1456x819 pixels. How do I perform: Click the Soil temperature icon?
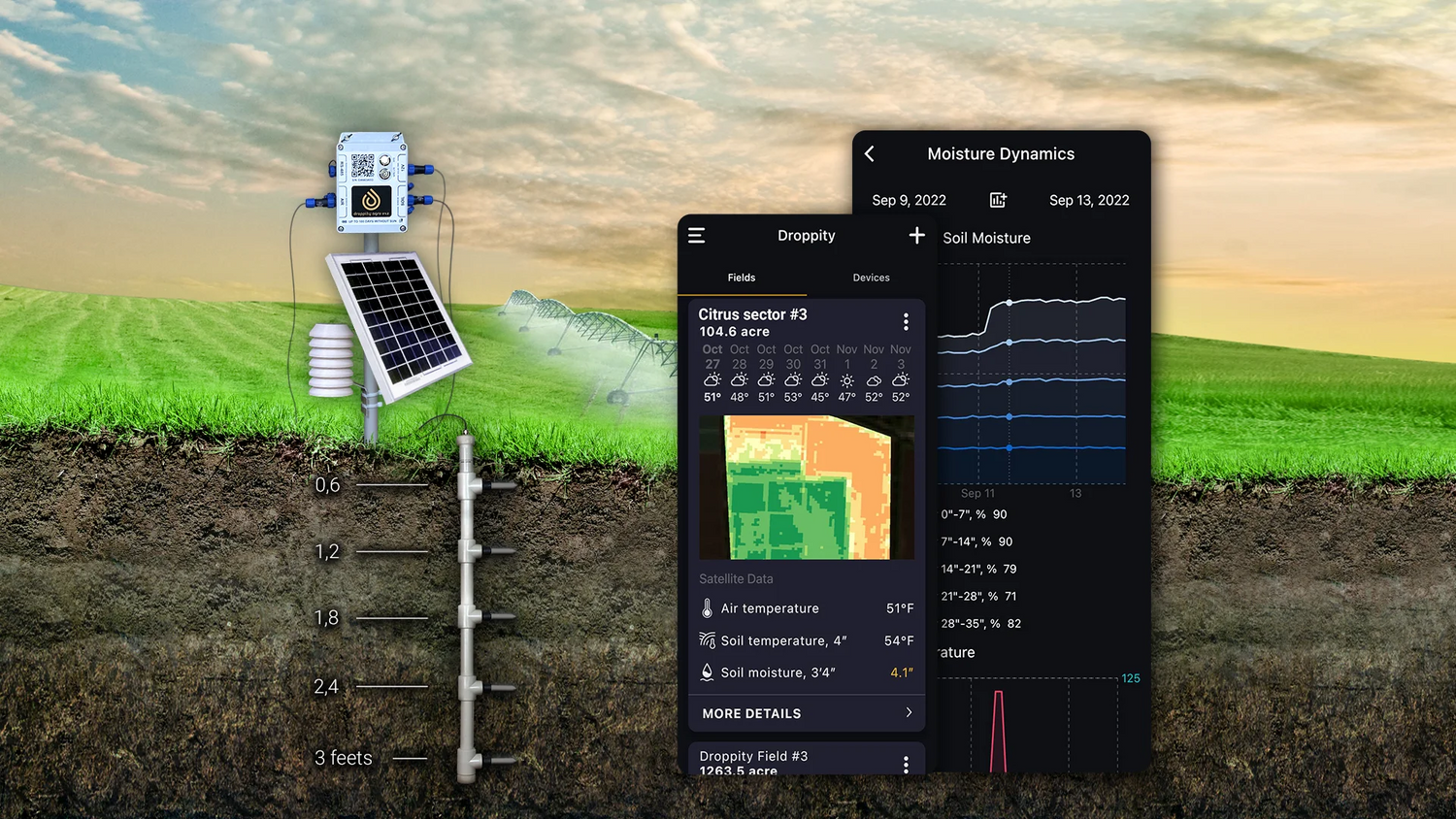click(707, 640)
